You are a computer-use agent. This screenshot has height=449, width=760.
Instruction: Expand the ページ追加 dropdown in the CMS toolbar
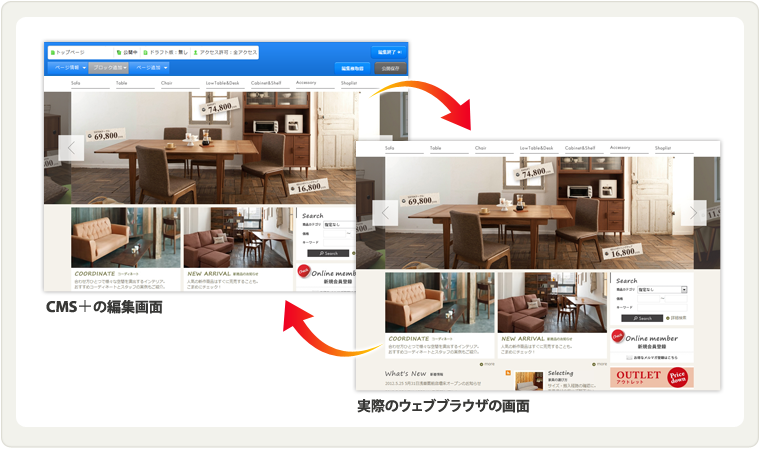[x=151, y=68]
